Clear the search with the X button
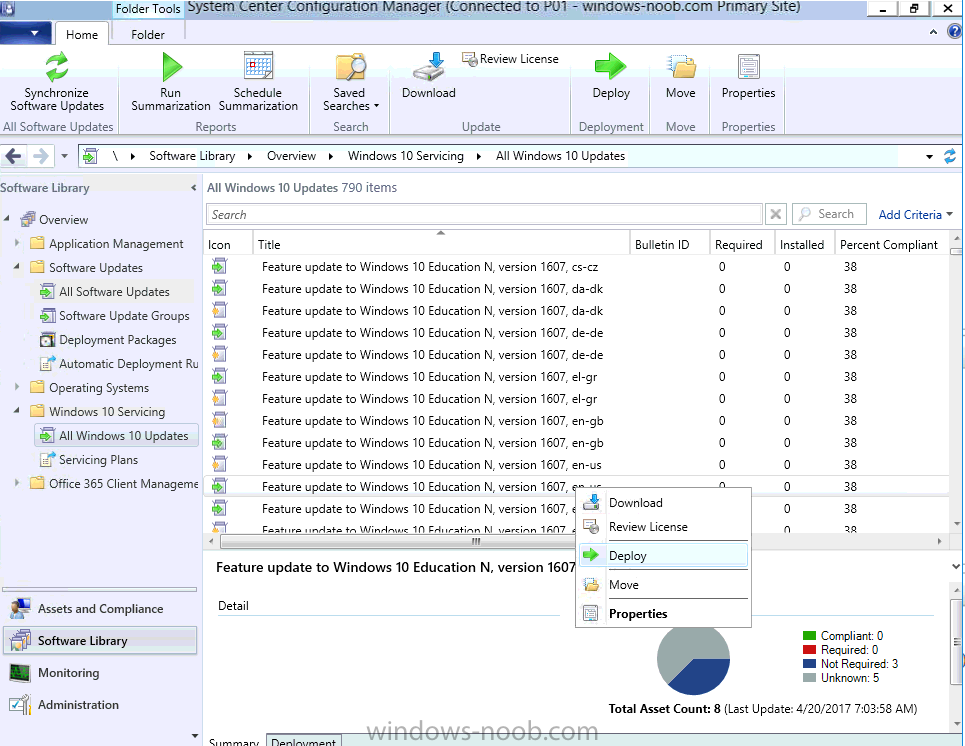Image resolution: width=965 pixels, height=746 pixels. [775, 214]
